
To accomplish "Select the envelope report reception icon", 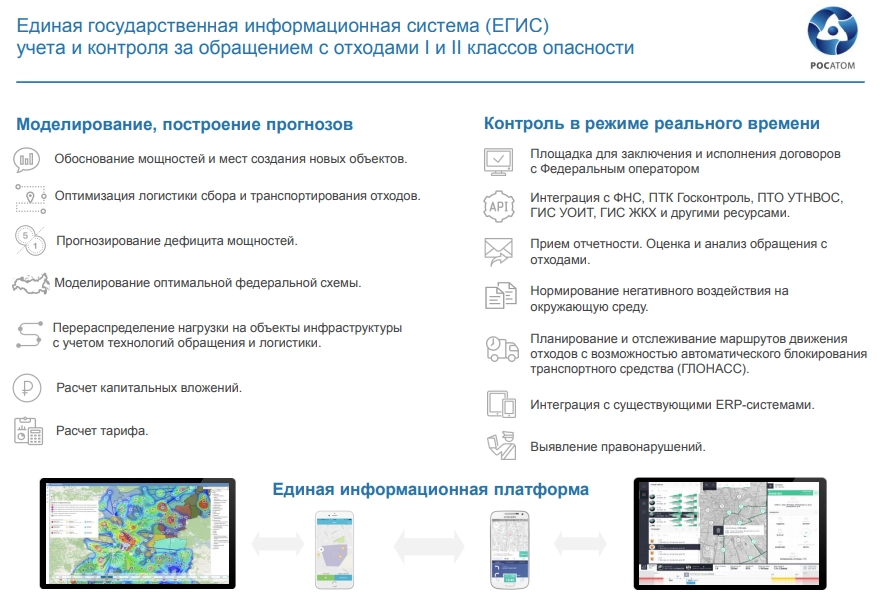I will point(498,251).
